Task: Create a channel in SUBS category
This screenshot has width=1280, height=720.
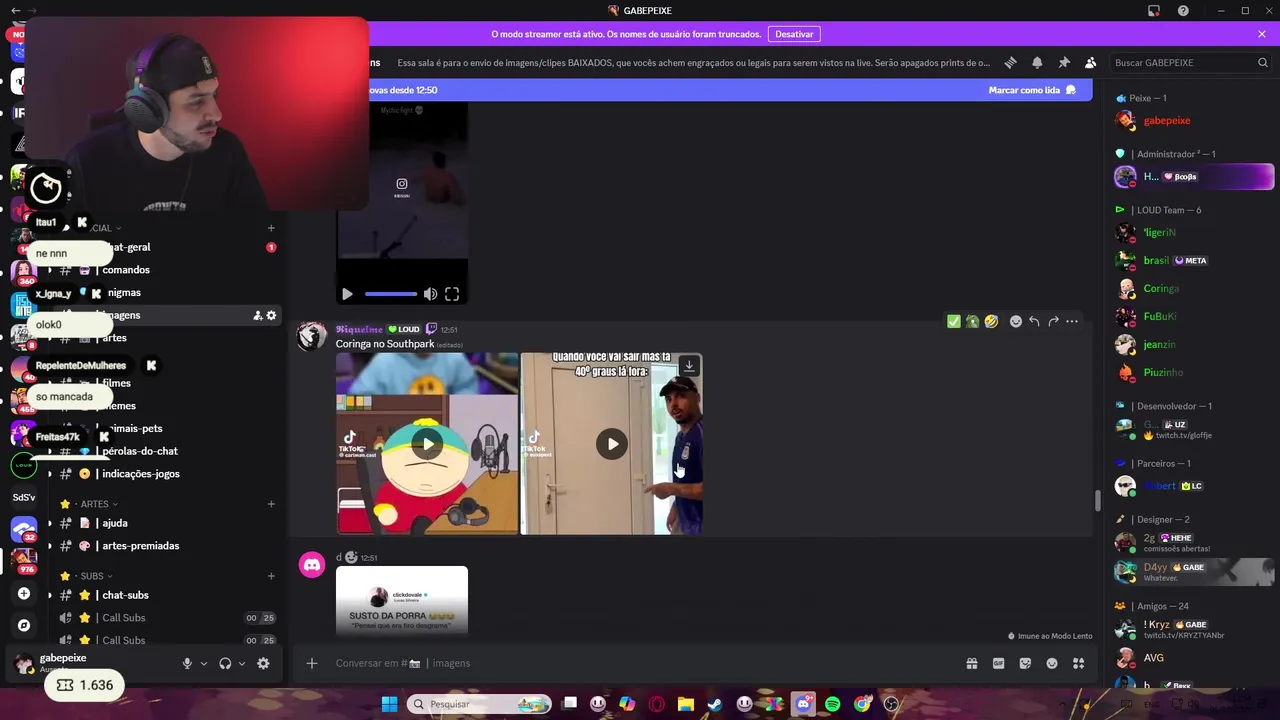Action: 271,576
